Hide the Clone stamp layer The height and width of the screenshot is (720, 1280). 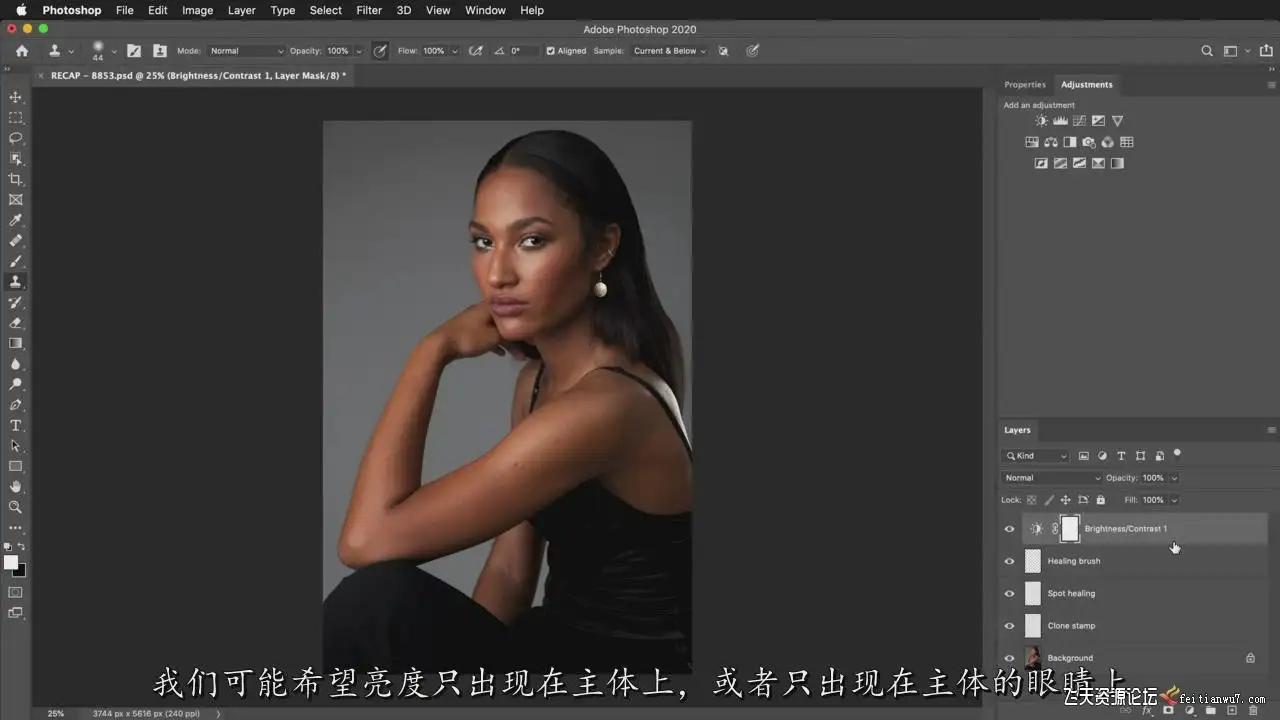1009,626
